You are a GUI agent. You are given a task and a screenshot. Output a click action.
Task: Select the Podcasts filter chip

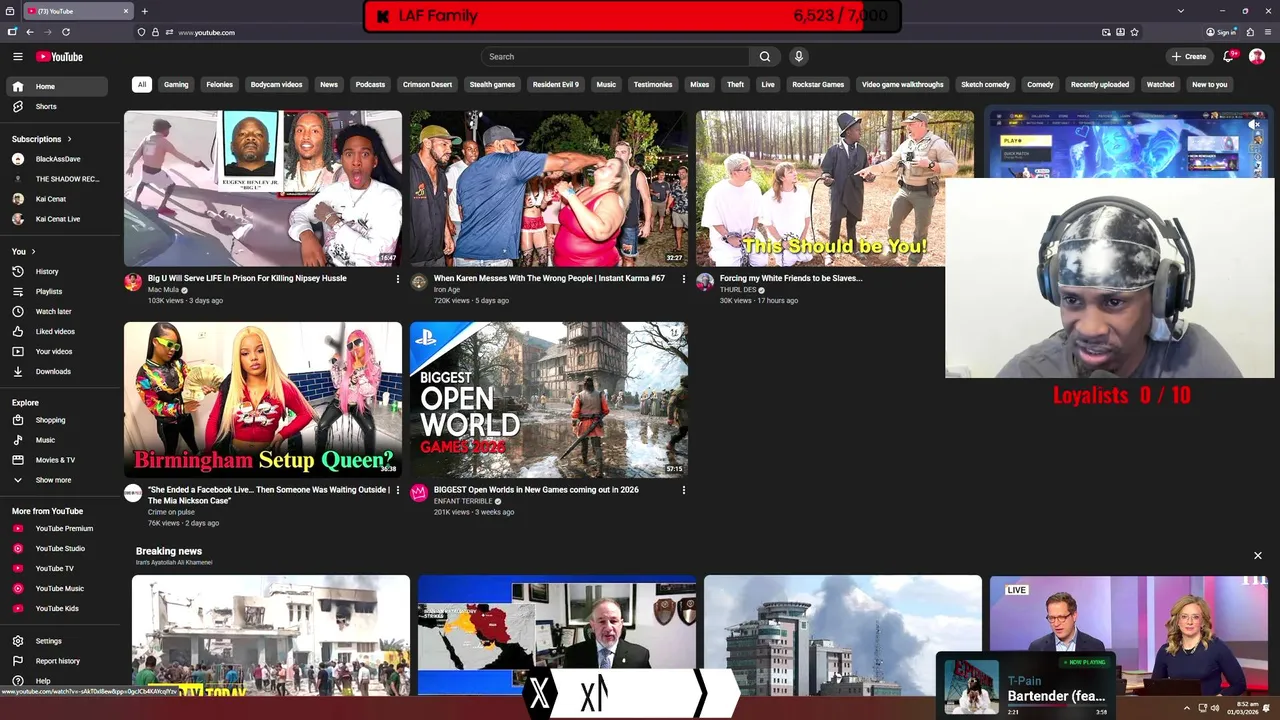[370, 85]
